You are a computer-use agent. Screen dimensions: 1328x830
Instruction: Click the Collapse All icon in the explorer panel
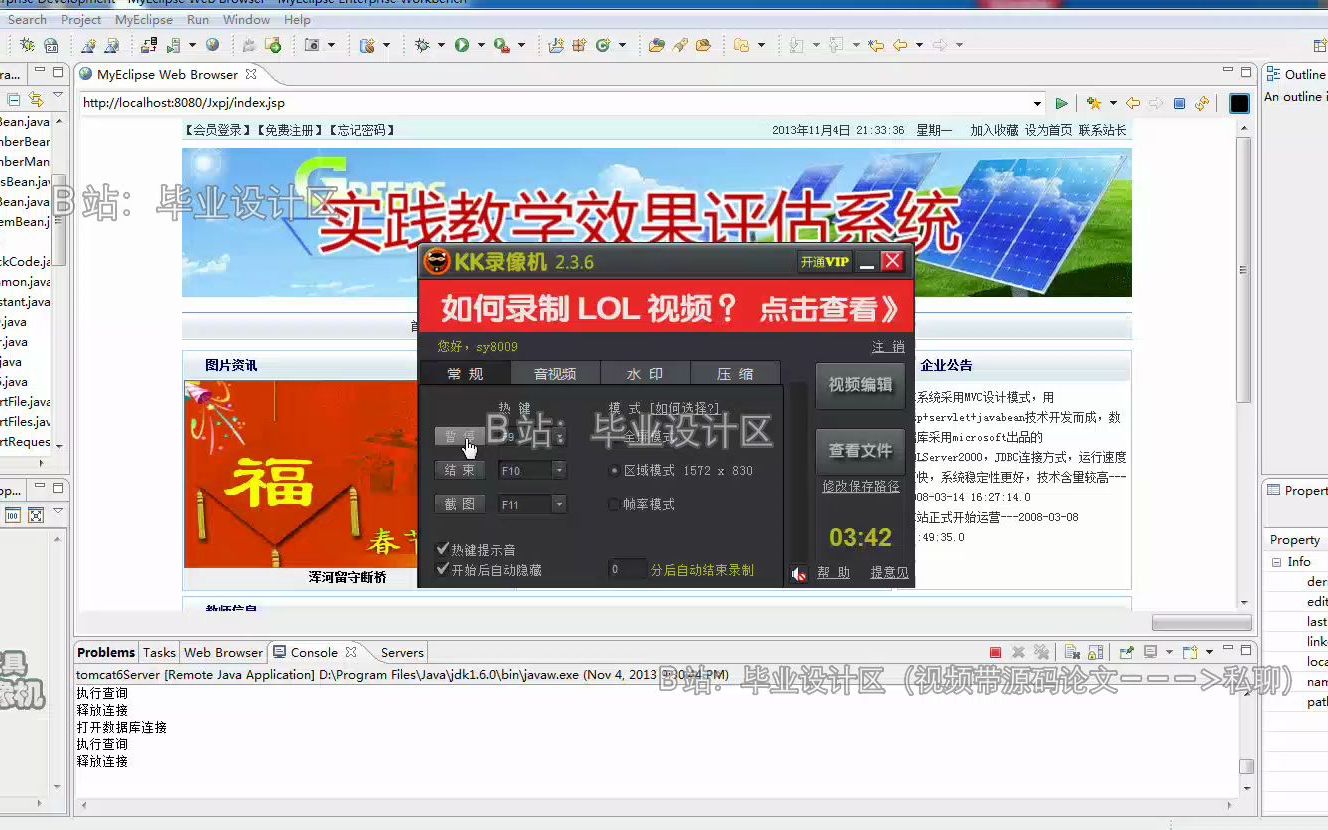click(14, 99)
